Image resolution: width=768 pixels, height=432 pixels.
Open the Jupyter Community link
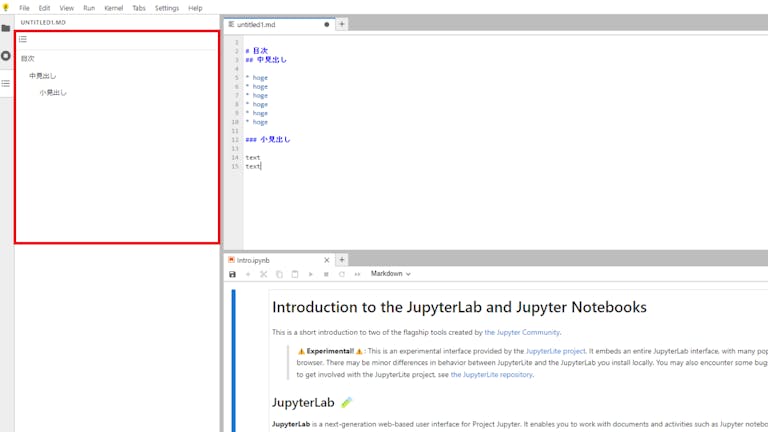pyautogui.click(x=522, y=332)
